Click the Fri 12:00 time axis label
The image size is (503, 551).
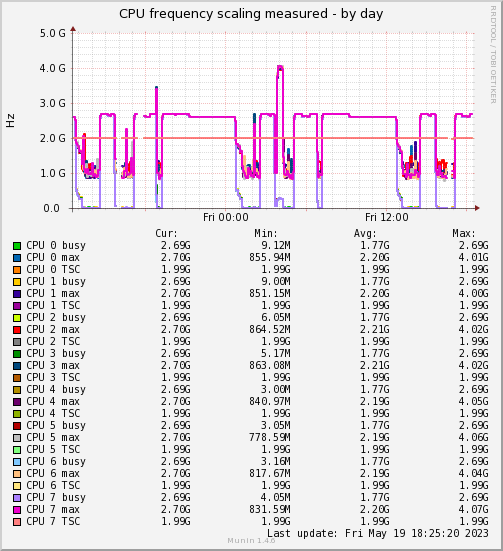387,217
